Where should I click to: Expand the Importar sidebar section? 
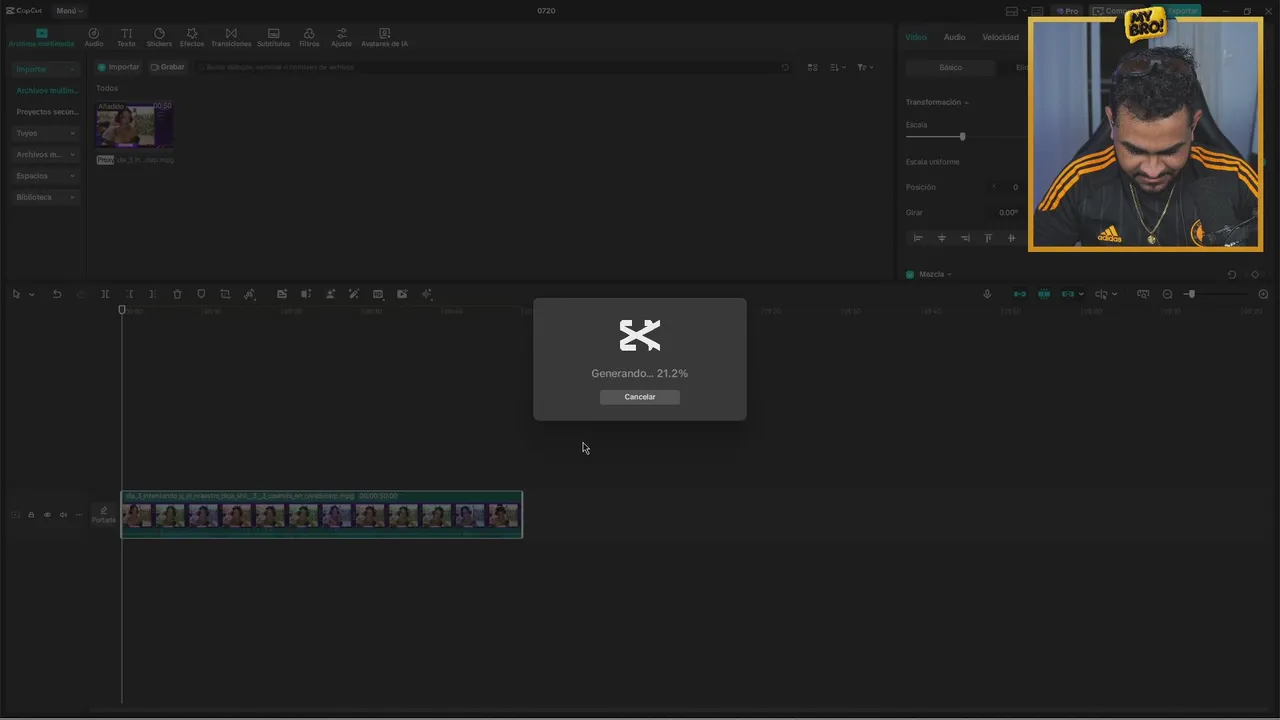45,69
